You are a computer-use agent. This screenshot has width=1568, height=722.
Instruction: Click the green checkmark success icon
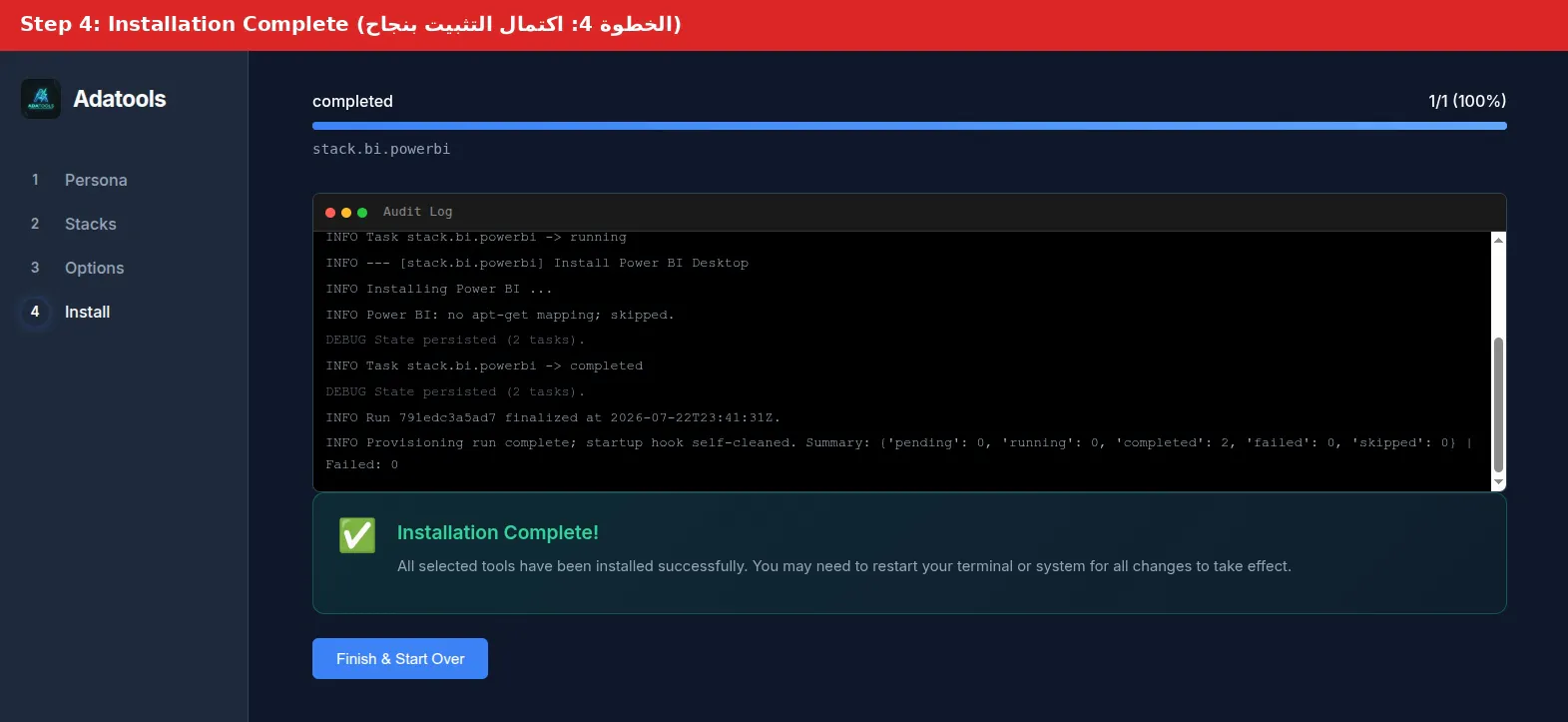[357, 535]
